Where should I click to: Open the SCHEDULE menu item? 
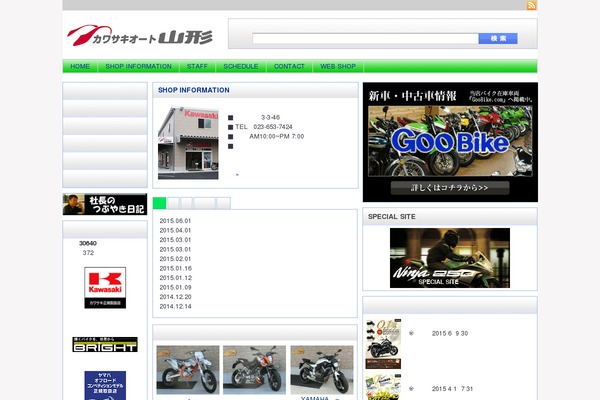click(x=241, y=66)
